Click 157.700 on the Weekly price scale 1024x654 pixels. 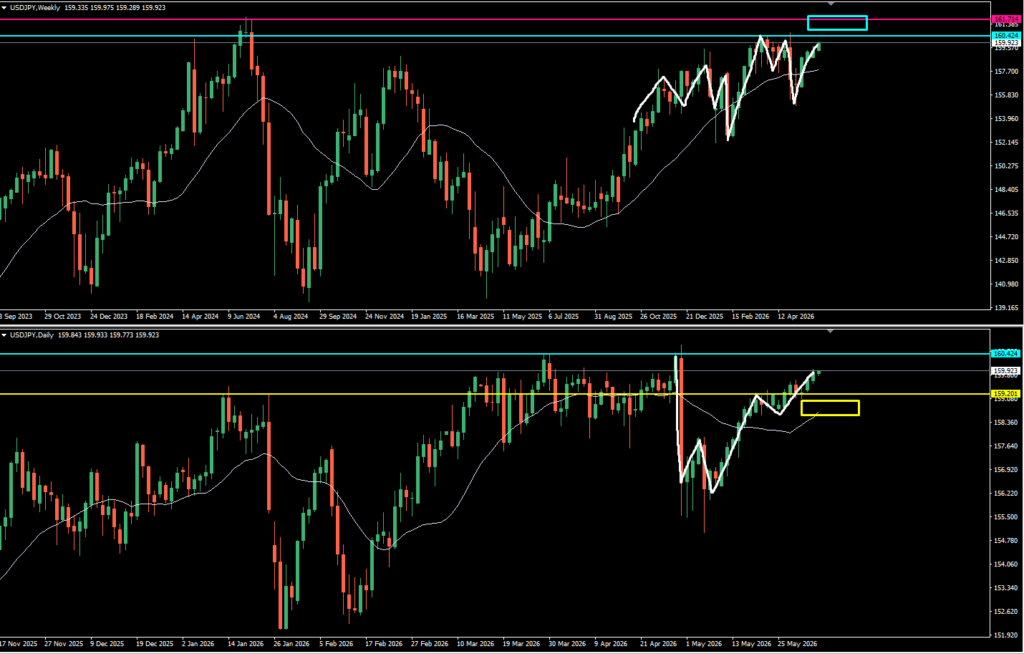point(1006,71)
